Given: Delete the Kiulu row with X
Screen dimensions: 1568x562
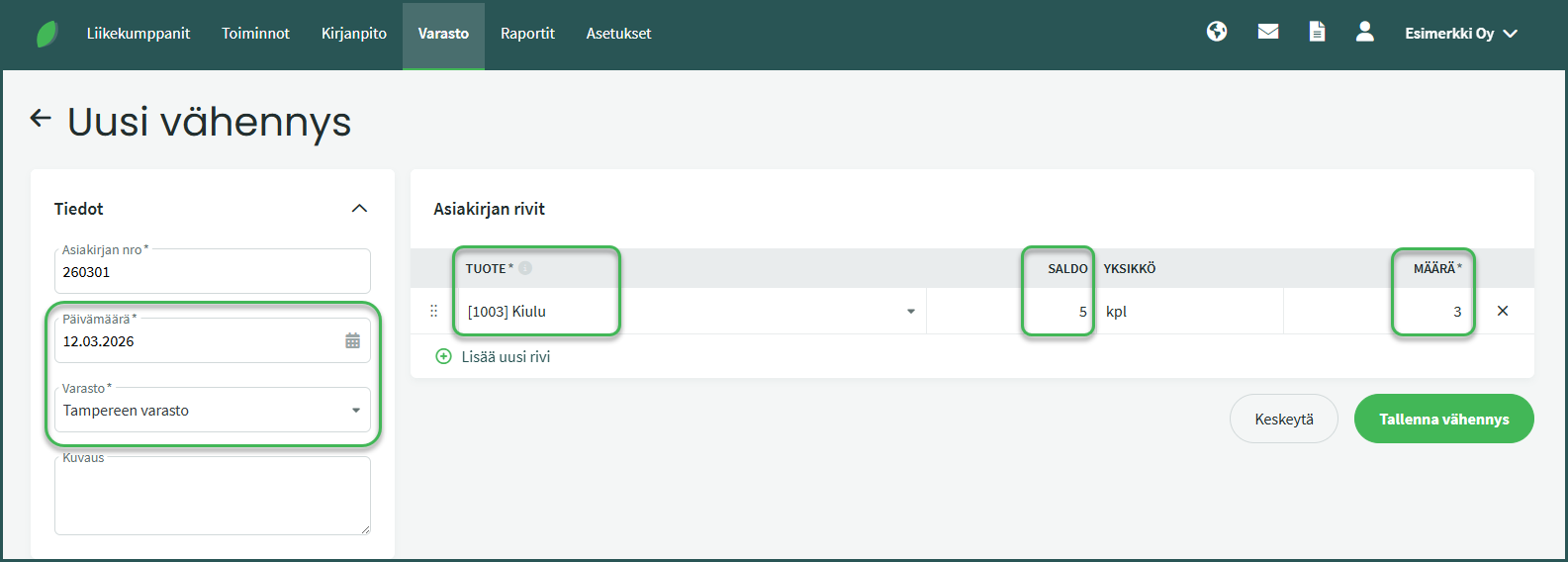Looking at the screenshot, I should pyautogui.click(x=1503, y=311).
